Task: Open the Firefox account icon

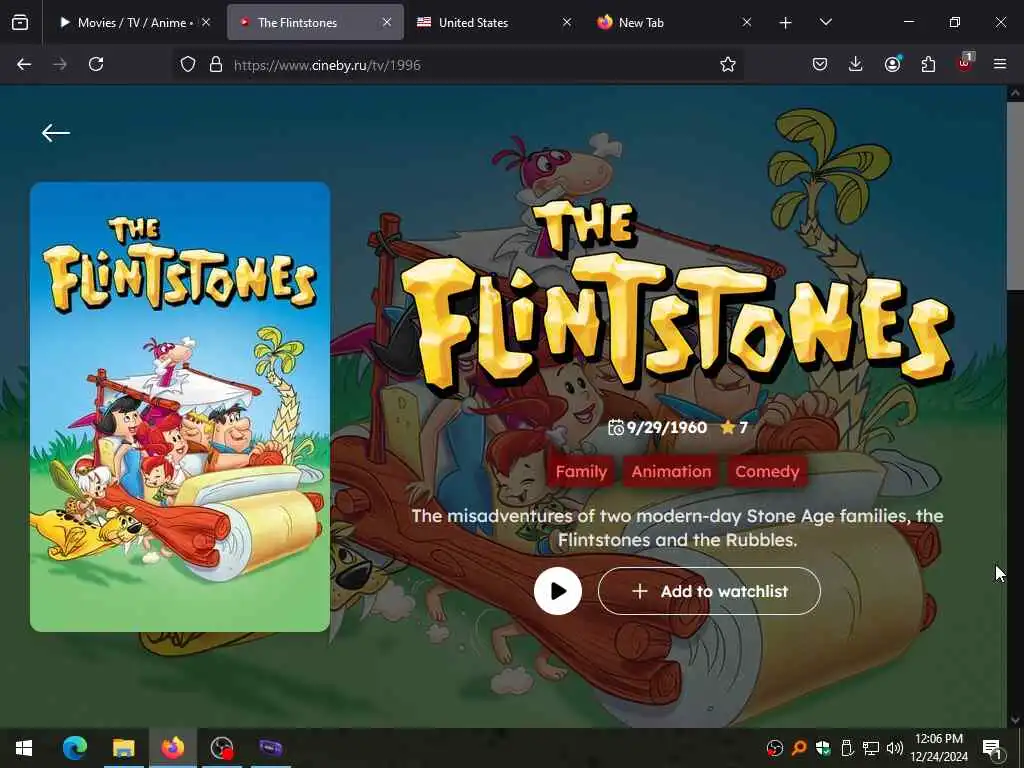Action: [892, 64]
